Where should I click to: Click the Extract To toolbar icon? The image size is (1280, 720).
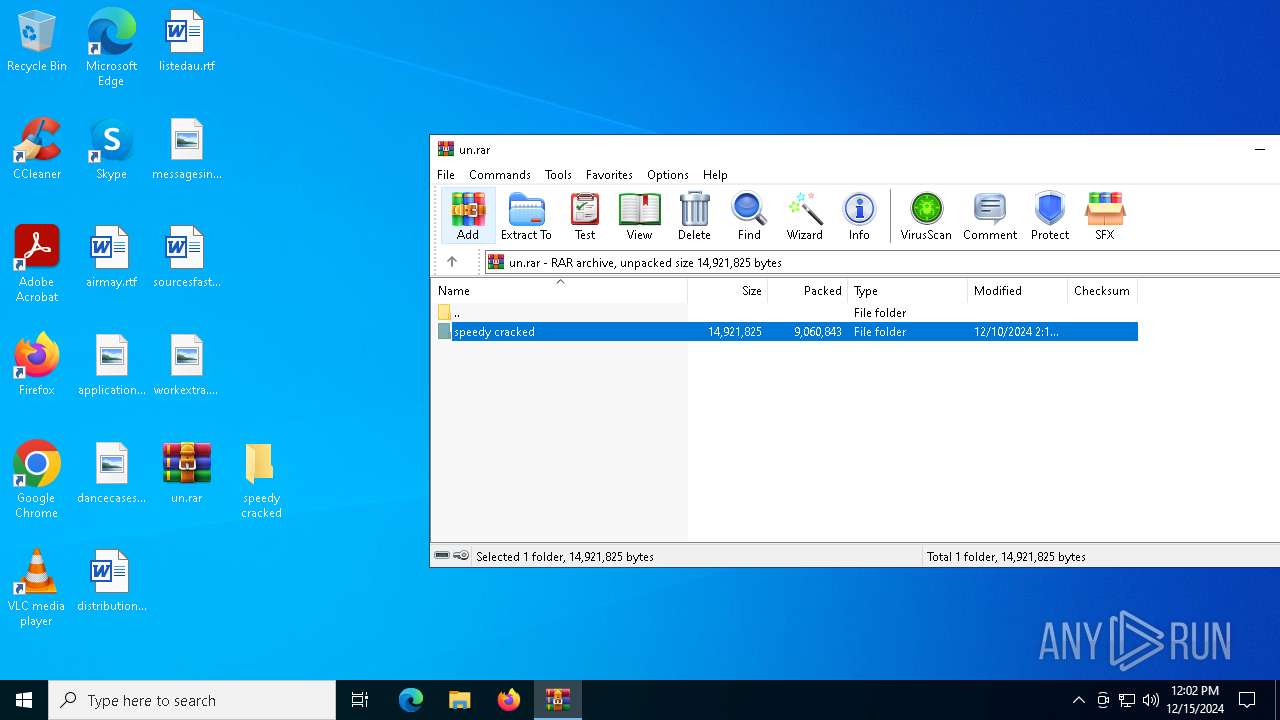tap(526, 216)
